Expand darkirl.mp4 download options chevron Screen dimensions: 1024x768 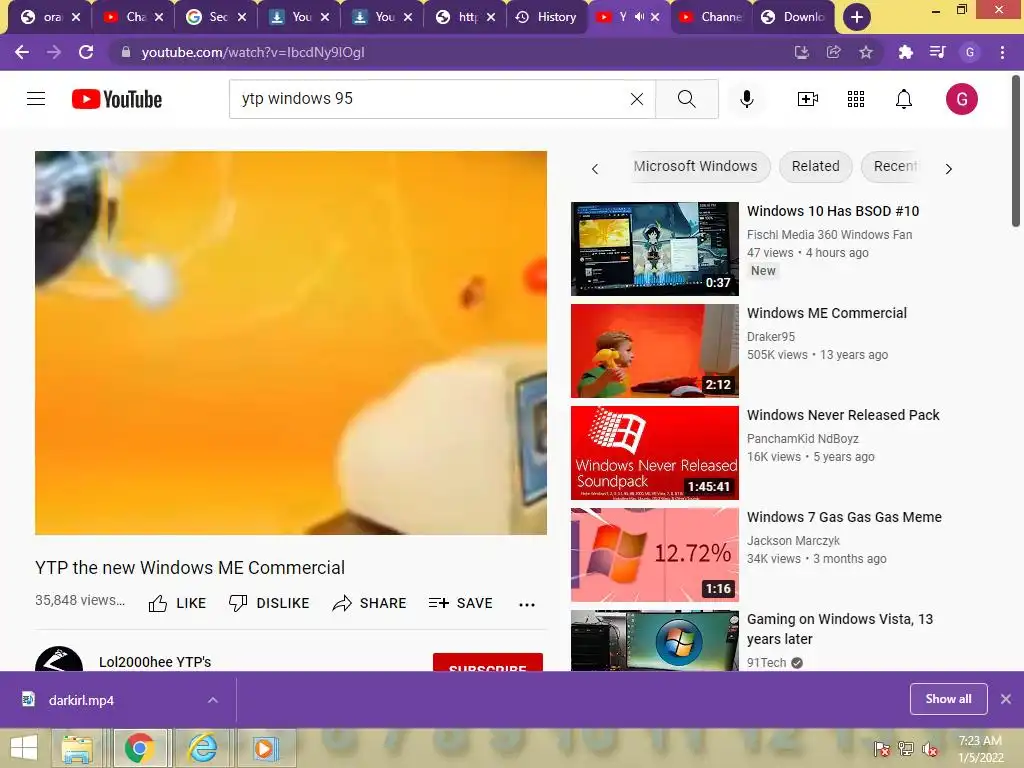tap(213, 700)
